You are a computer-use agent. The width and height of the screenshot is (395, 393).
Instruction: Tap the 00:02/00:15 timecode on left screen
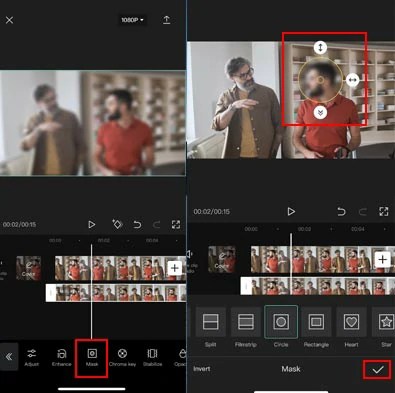[19, 224]
